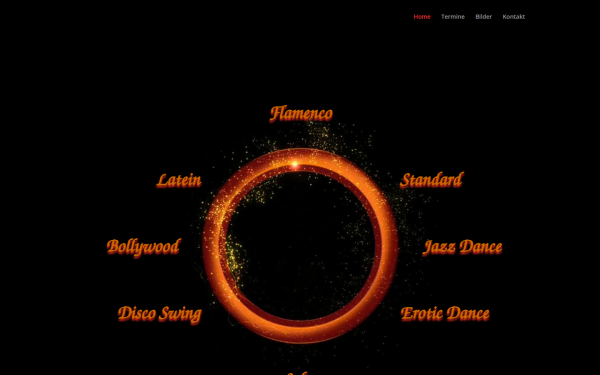Choose the Latein dance style
This screenshot has height=375, width=600.
[x=179, y=180]
